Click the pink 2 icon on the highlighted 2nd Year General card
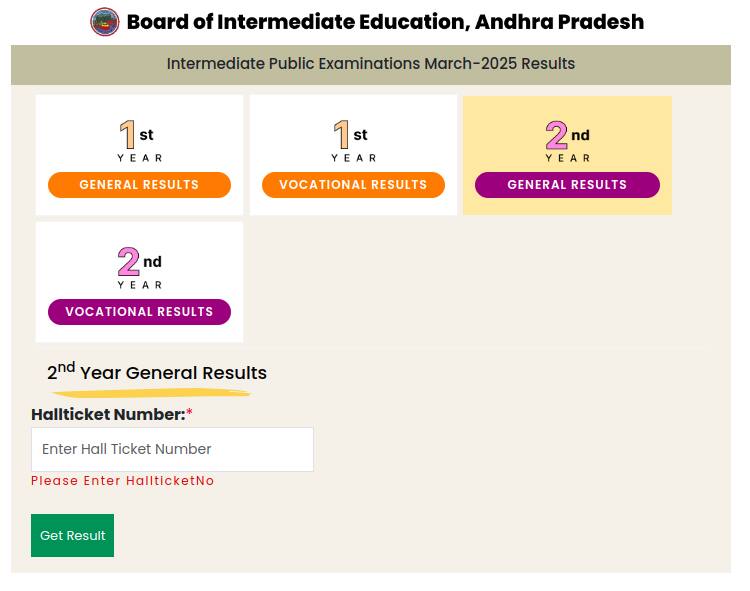Viewport: 750px width, 591px height. pyautogui.click(x=556, y=135)
